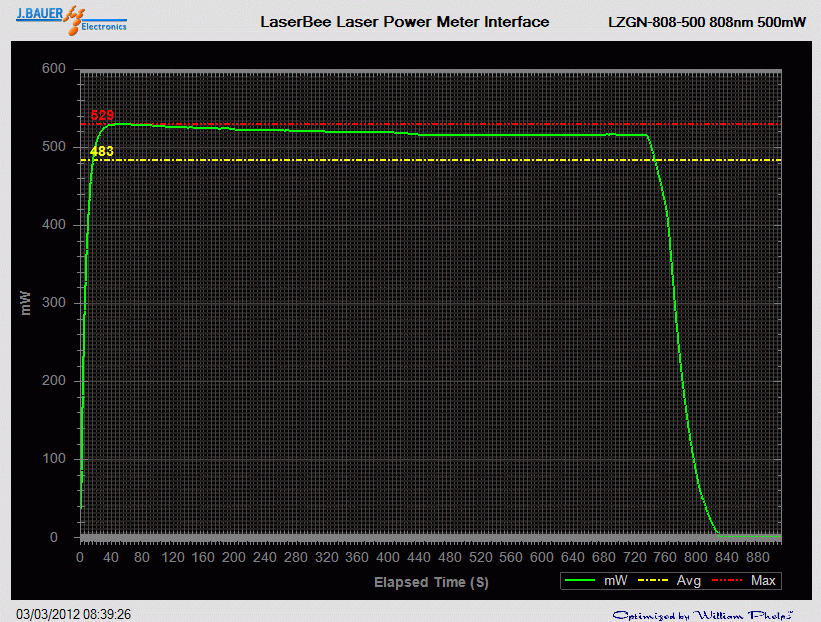Click the 400 tick on the time axis
821x622 pixels.
pos(388,557)
